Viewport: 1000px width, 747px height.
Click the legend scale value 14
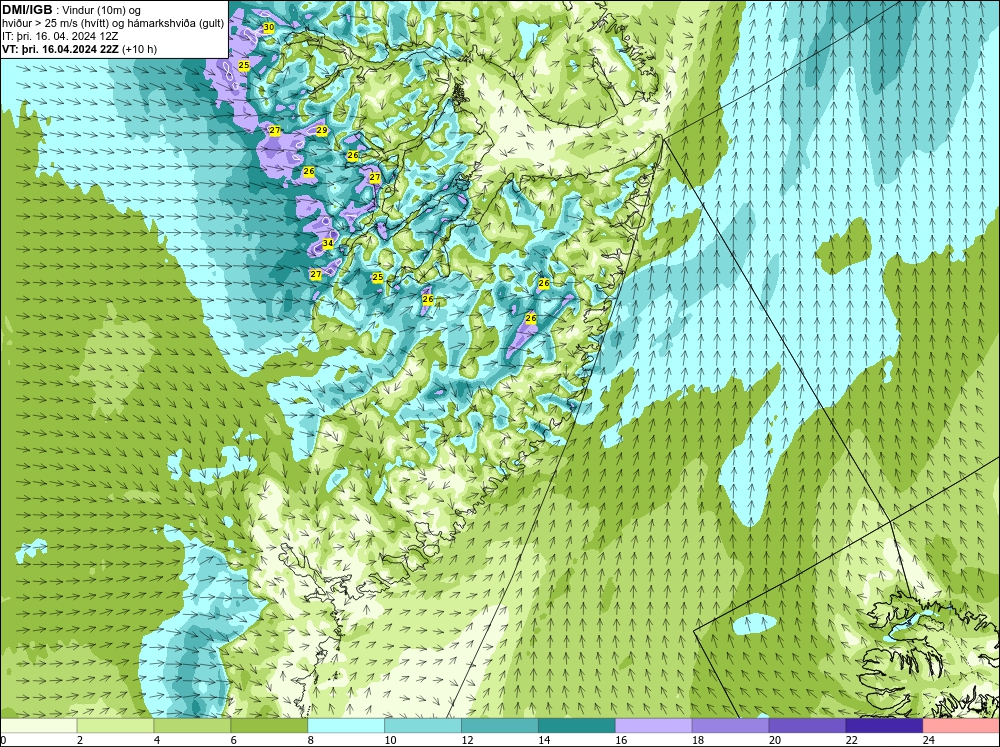544,740
